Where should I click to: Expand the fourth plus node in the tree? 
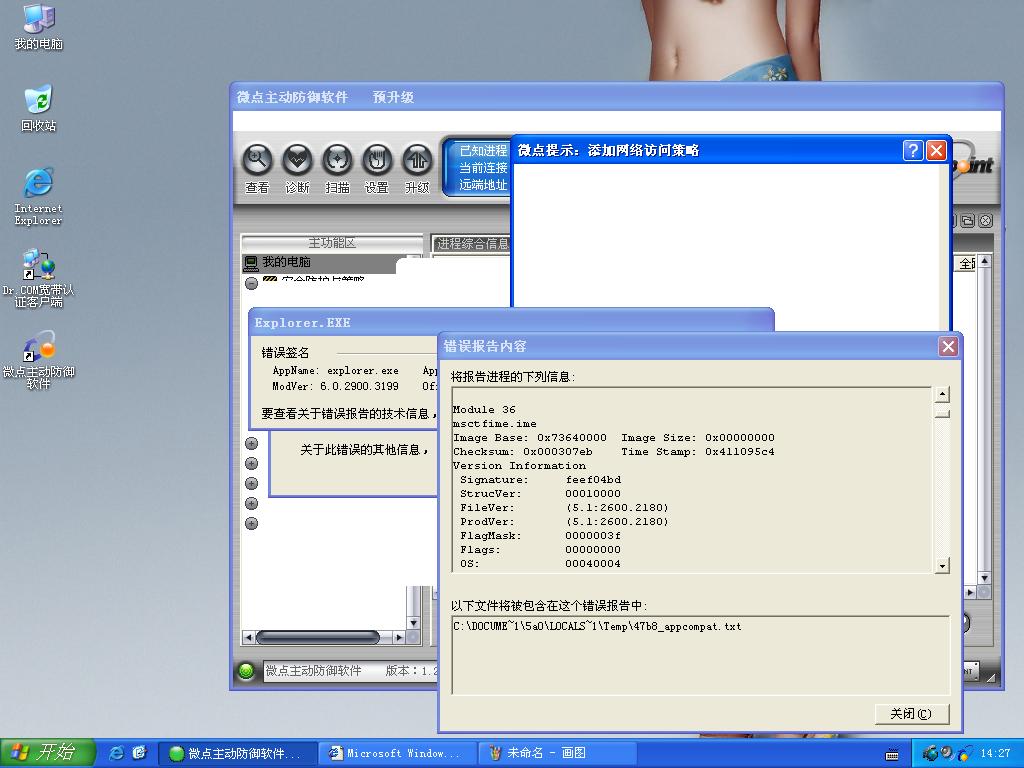tap(251, 504)
